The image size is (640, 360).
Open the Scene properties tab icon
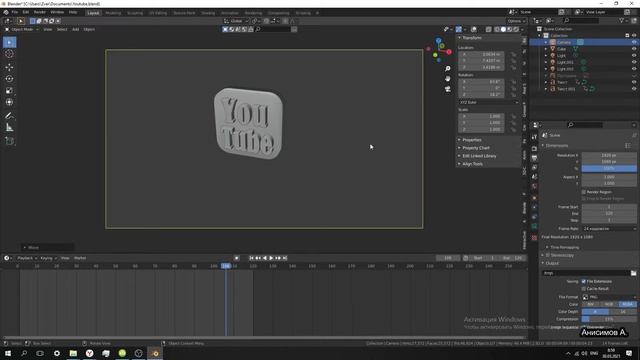tap(534, 177)
